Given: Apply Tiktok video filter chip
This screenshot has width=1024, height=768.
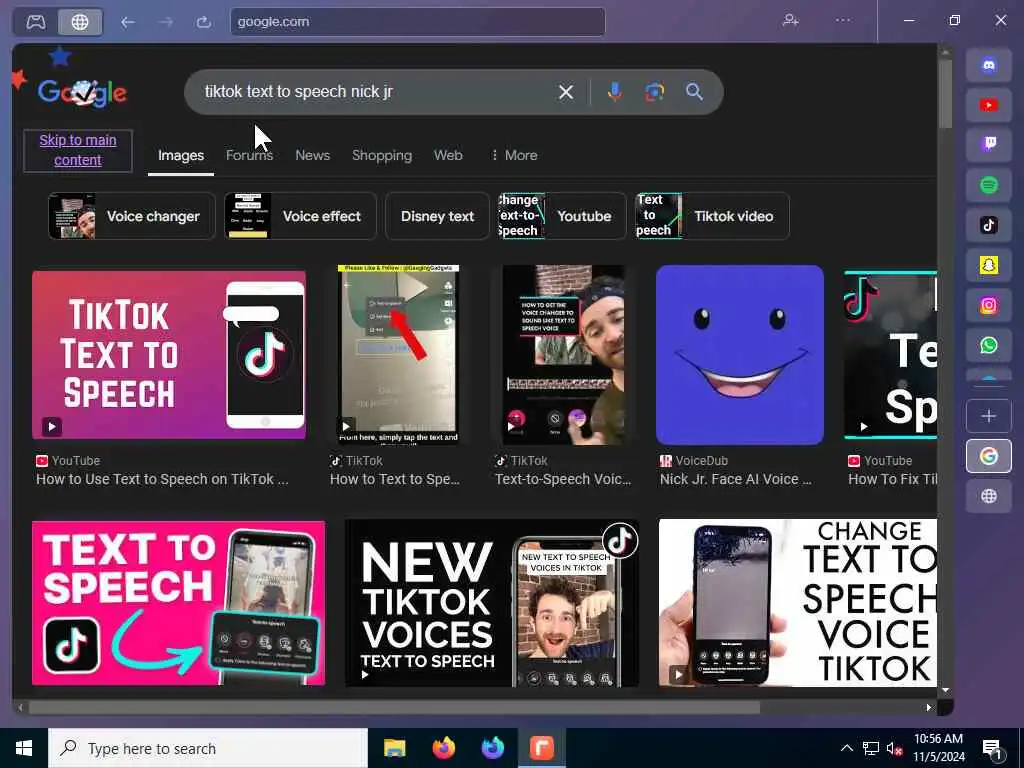Looking at the screenshot, I should pos(712,216).
